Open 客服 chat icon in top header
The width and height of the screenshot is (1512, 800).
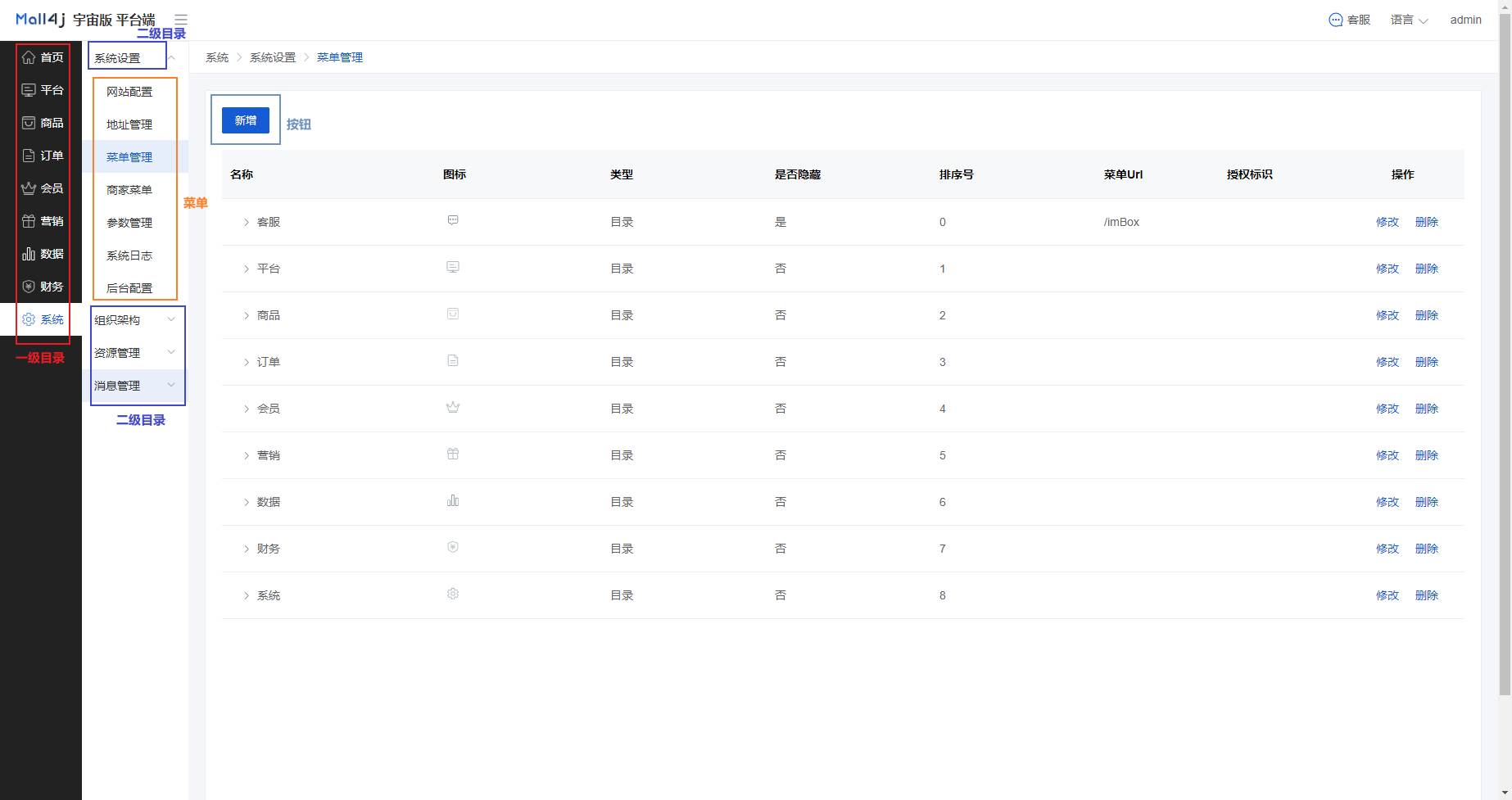click(1335, 20)
